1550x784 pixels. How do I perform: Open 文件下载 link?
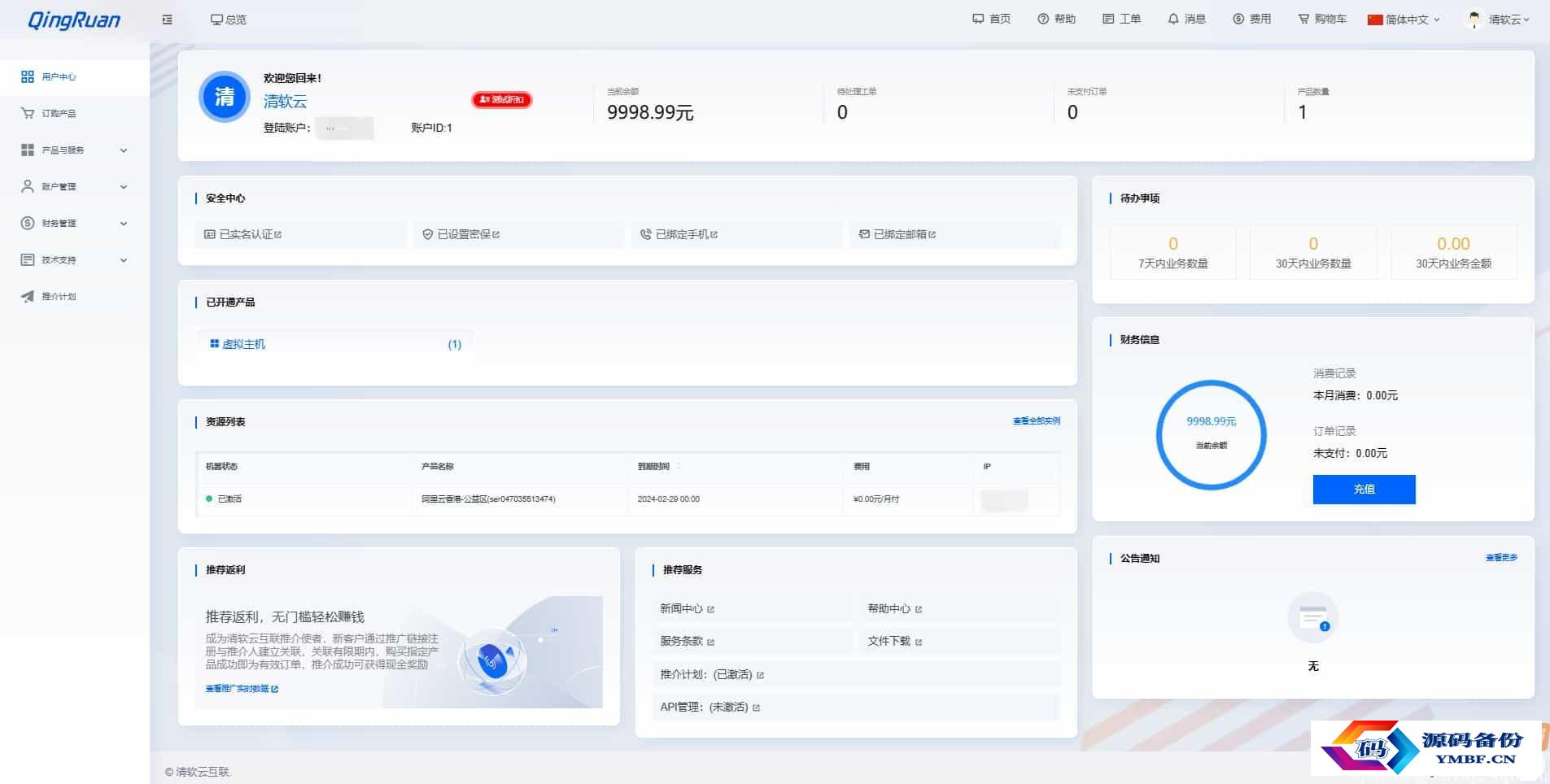click(x=894, y=641)
